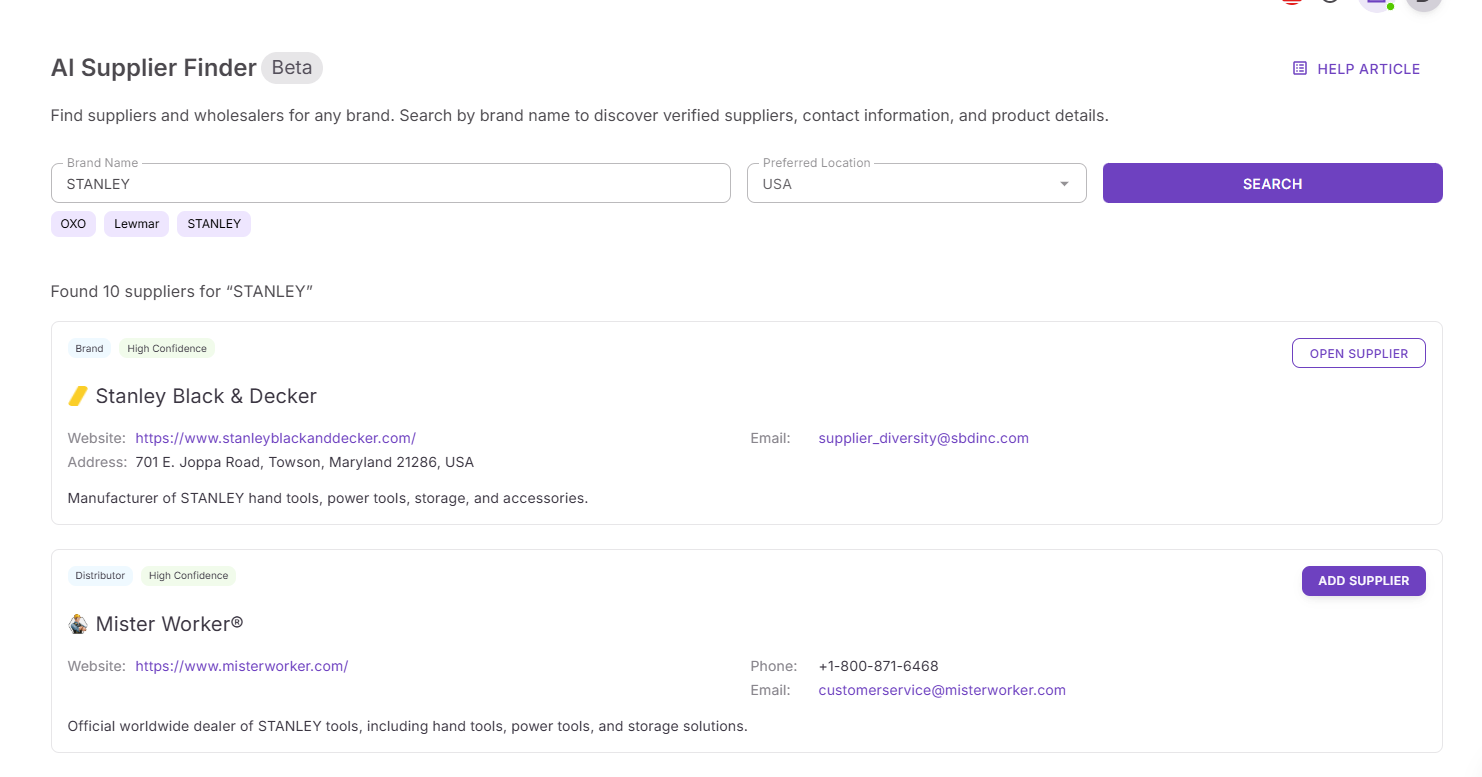Click the yellow Stanley Black & Decker logo
Screen dimensions: 1482x777
click(78, 397)
